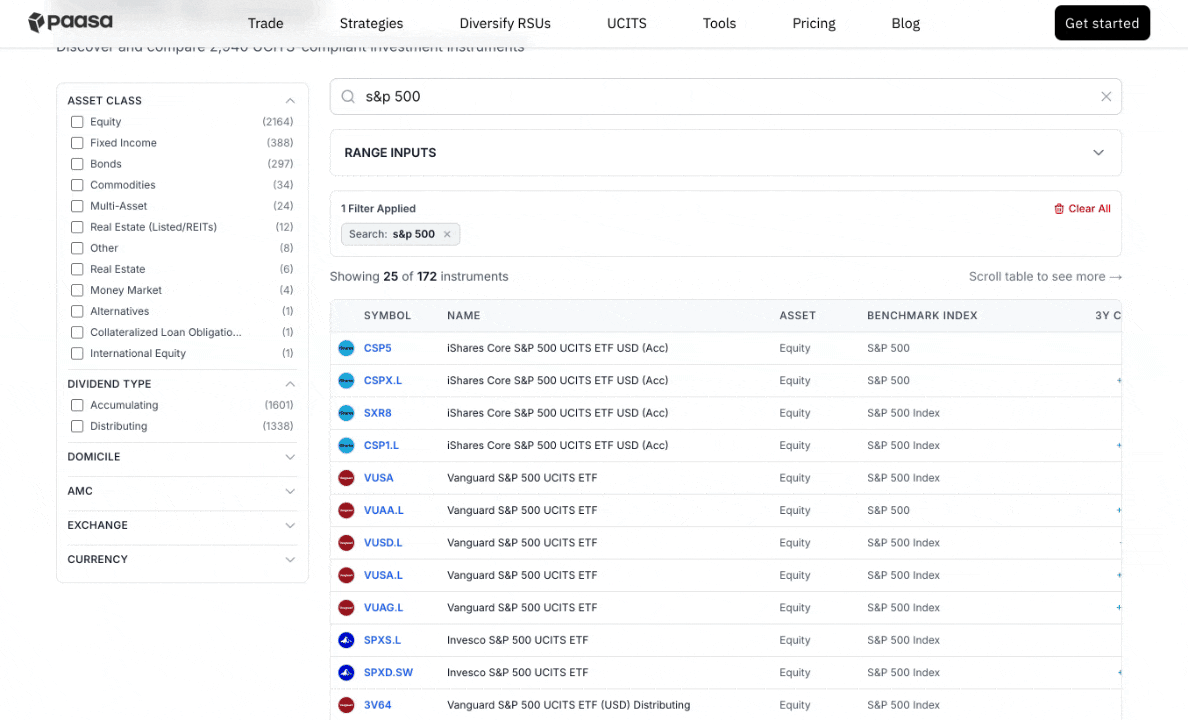Image resolution: width=1188 pixels, height=720 pixels.
Task: Click the Vanguard logo next to VUSA
Action: click(x=345, y=477)
